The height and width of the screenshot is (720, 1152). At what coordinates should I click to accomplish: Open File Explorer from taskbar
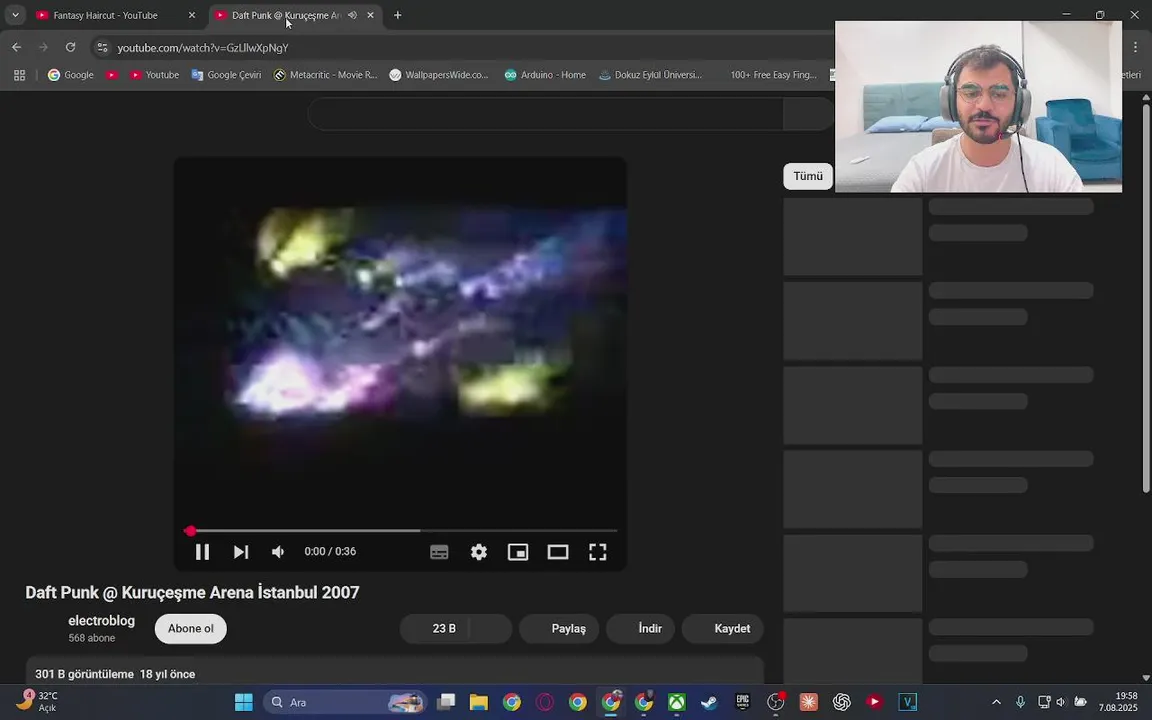coord(479,702)
